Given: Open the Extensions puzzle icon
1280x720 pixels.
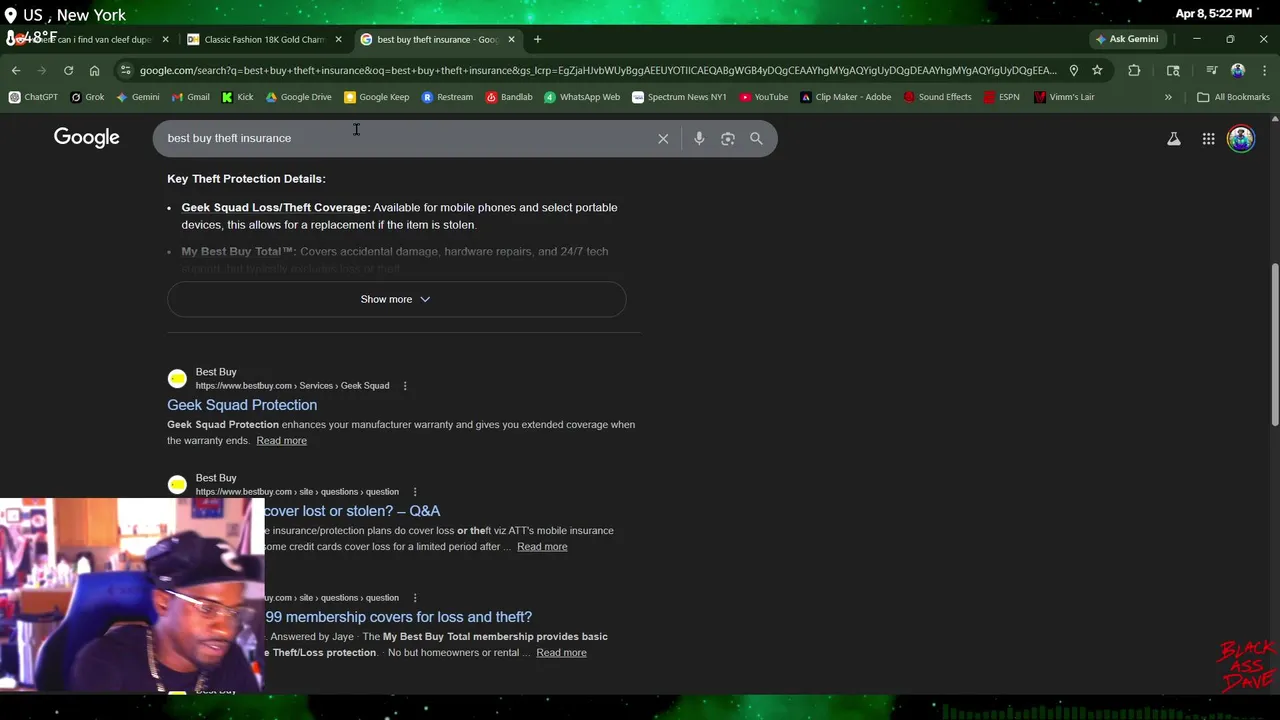Looking at the screenshot, I should (x=1134, y=70).
